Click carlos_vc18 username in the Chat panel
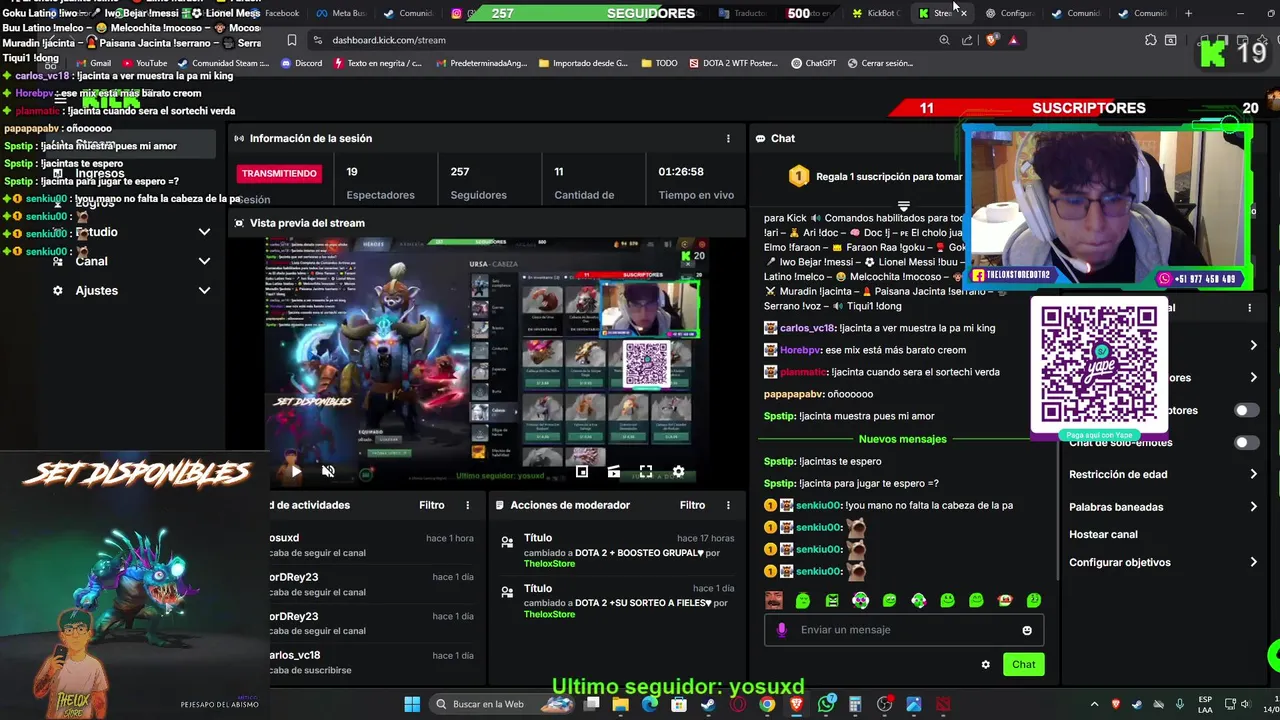 tap(807, 328)
